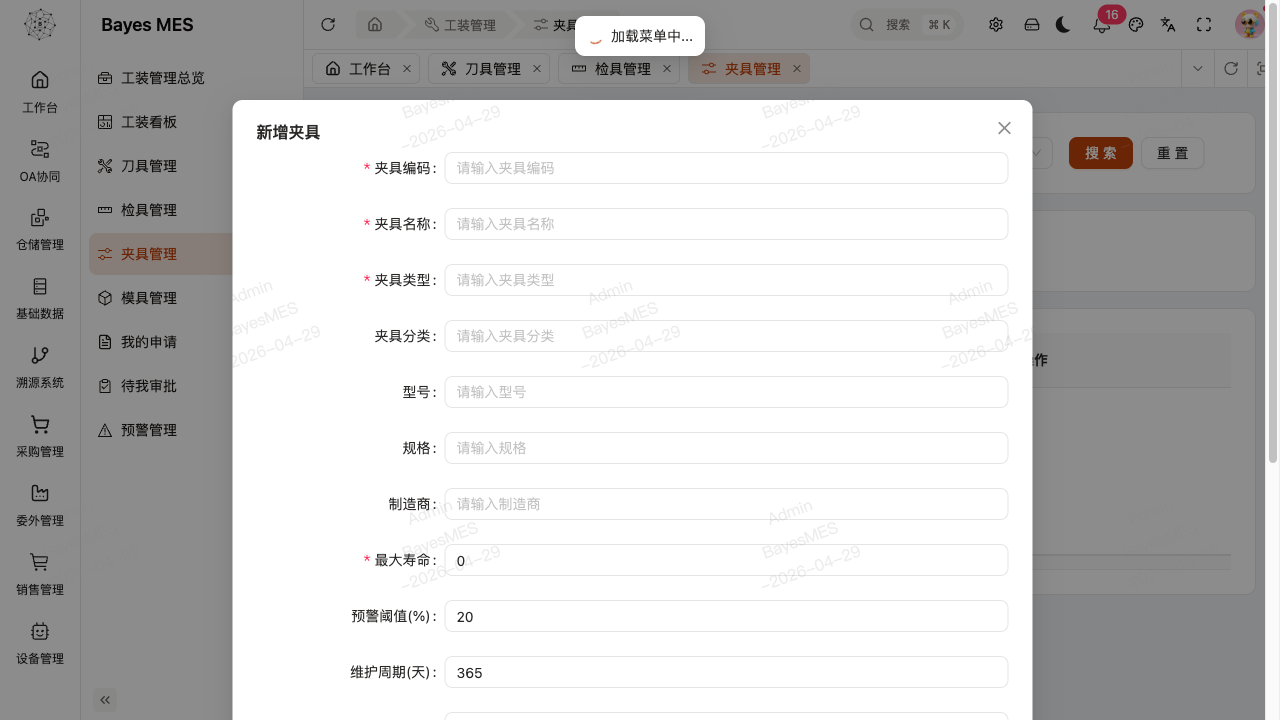Switch language with translate icon

1168,25
